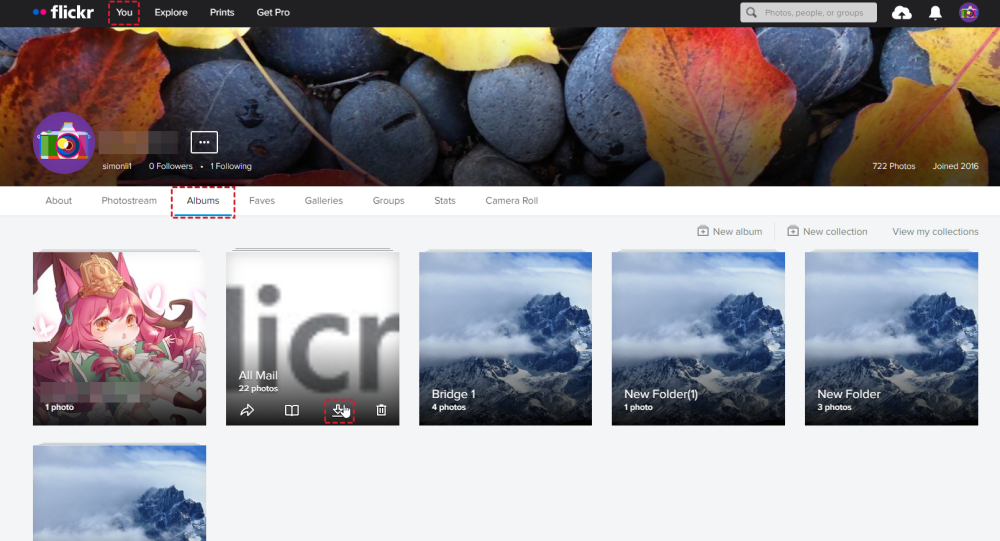The width and height of the screenshot is (1000, 541).
Task: Open the Bridge 1 album
Action: tap(505, 338)
